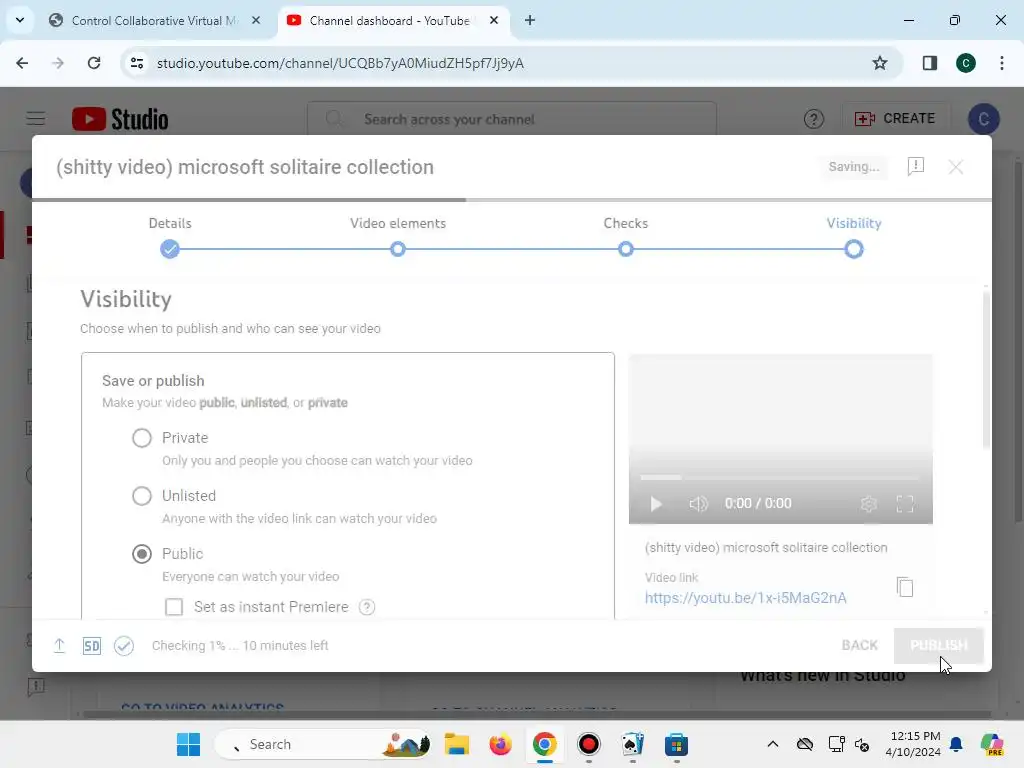1024x768 pixels.
Task: Select the Unlisted visibility option
Action: click(142, 496)
